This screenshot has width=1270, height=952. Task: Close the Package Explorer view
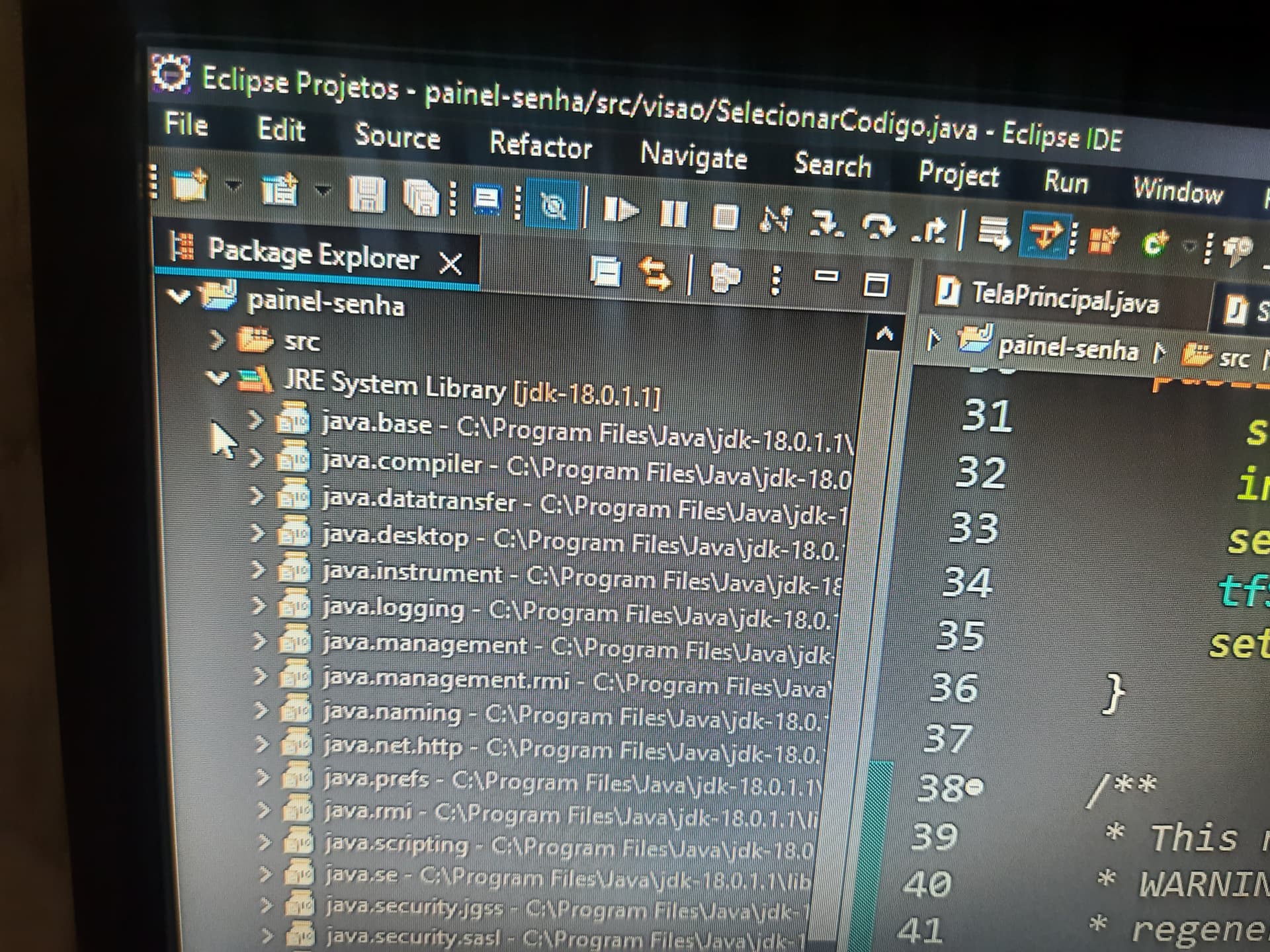tap(450, 264)
